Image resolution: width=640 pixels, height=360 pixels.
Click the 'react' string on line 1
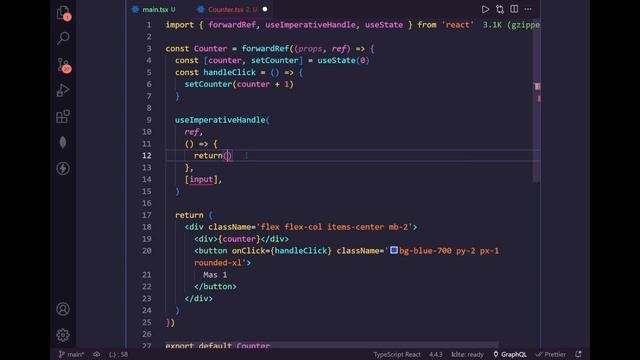pos(457,25)
